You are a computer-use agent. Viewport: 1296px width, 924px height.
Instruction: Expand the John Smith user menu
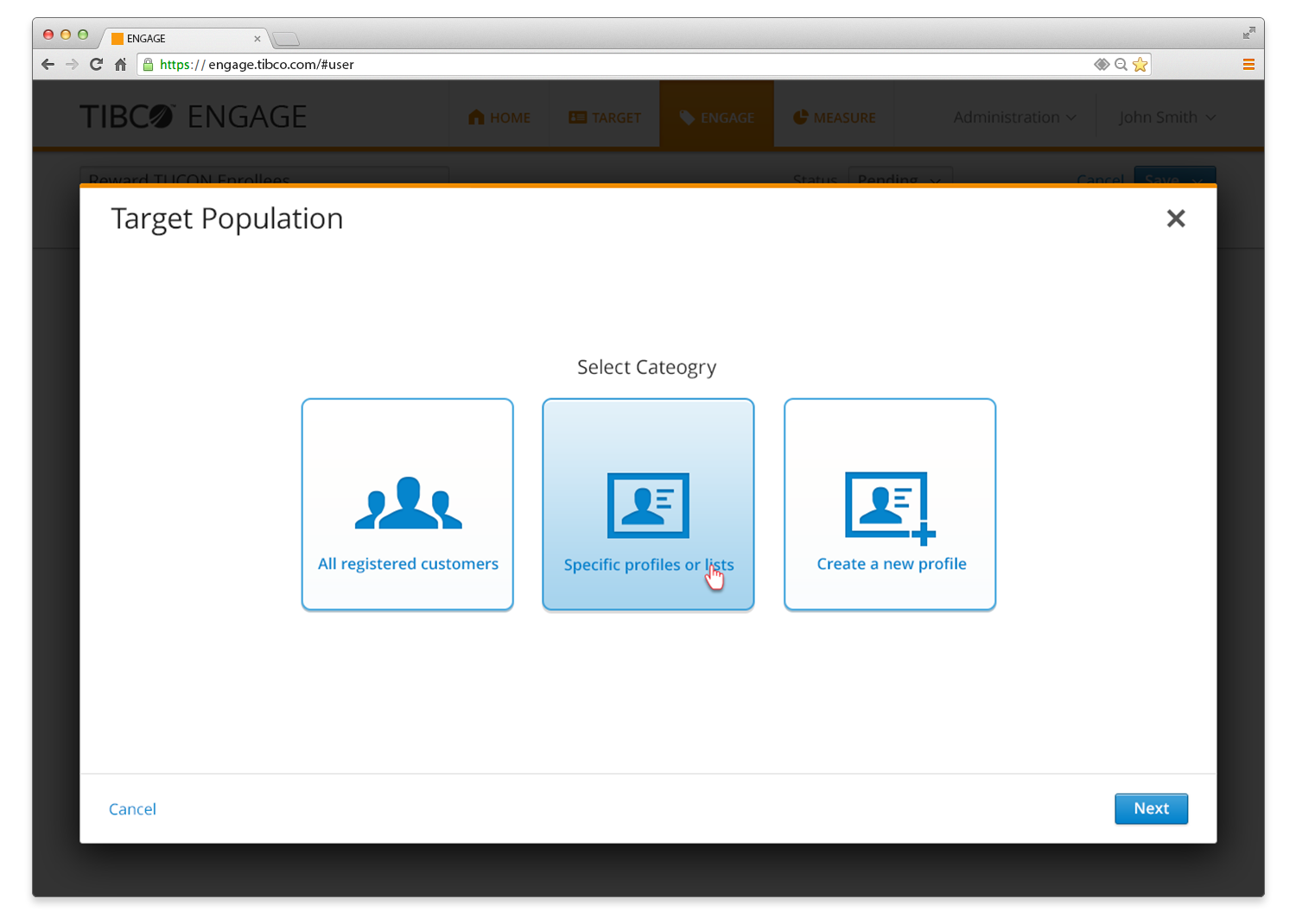tap(1167, 117)
